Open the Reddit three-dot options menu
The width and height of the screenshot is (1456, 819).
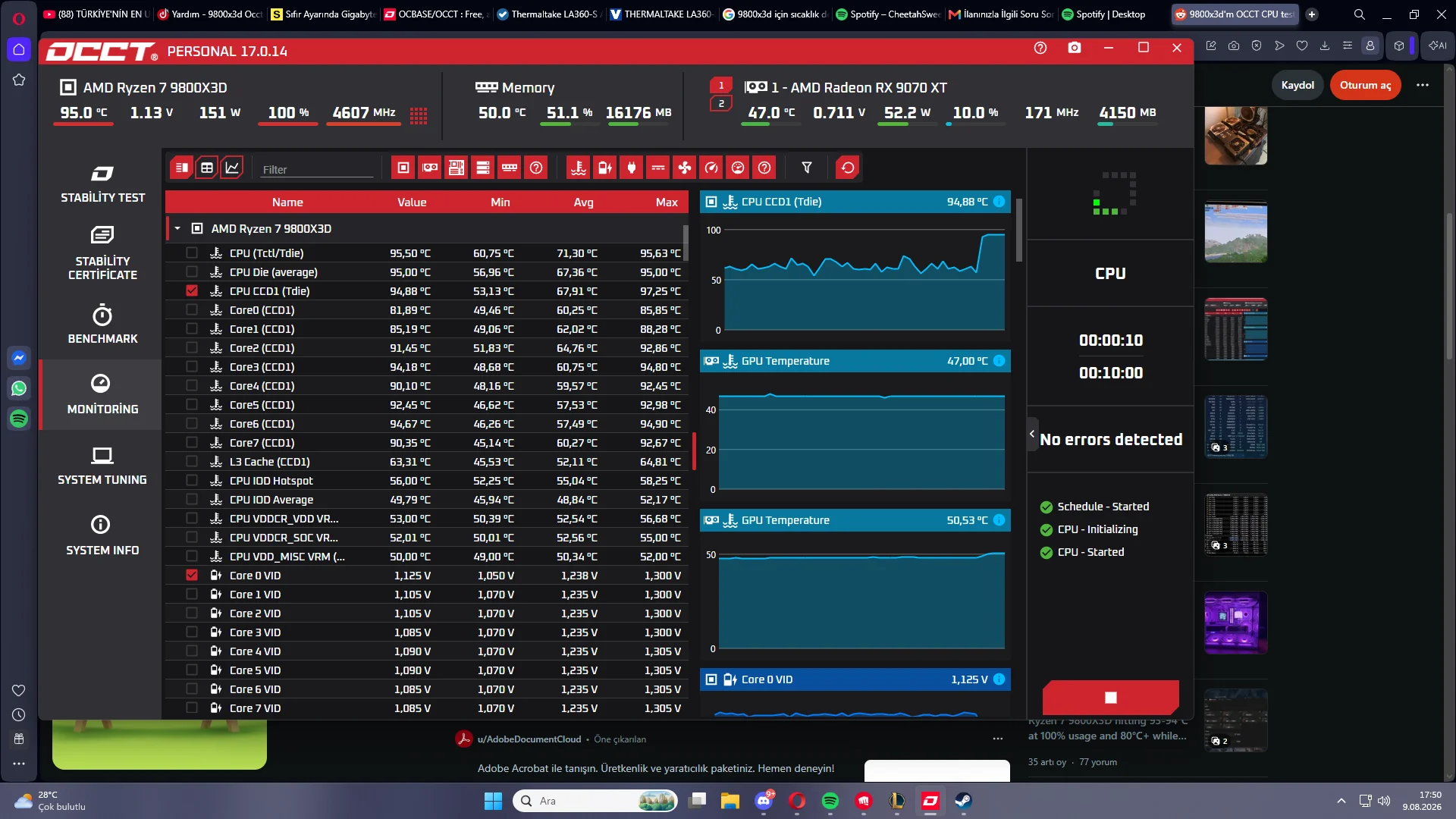pyautogui.click(x=1423, y=85)
